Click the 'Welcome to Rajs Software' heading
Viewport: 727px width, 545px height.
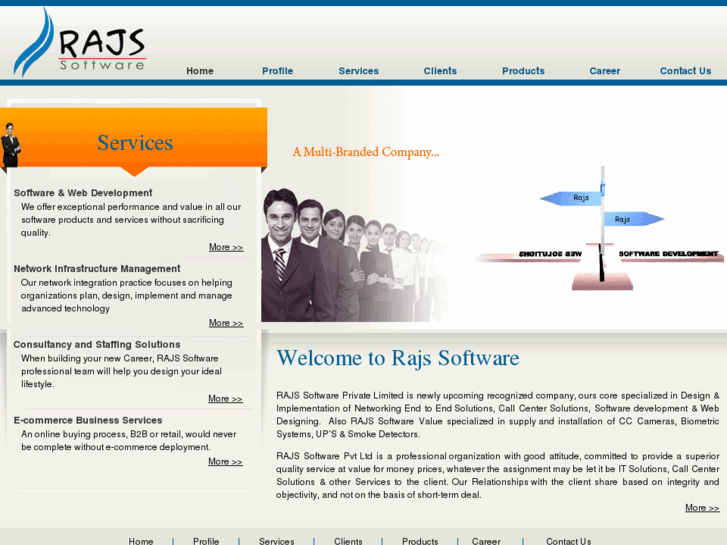[x=398, y=358]
